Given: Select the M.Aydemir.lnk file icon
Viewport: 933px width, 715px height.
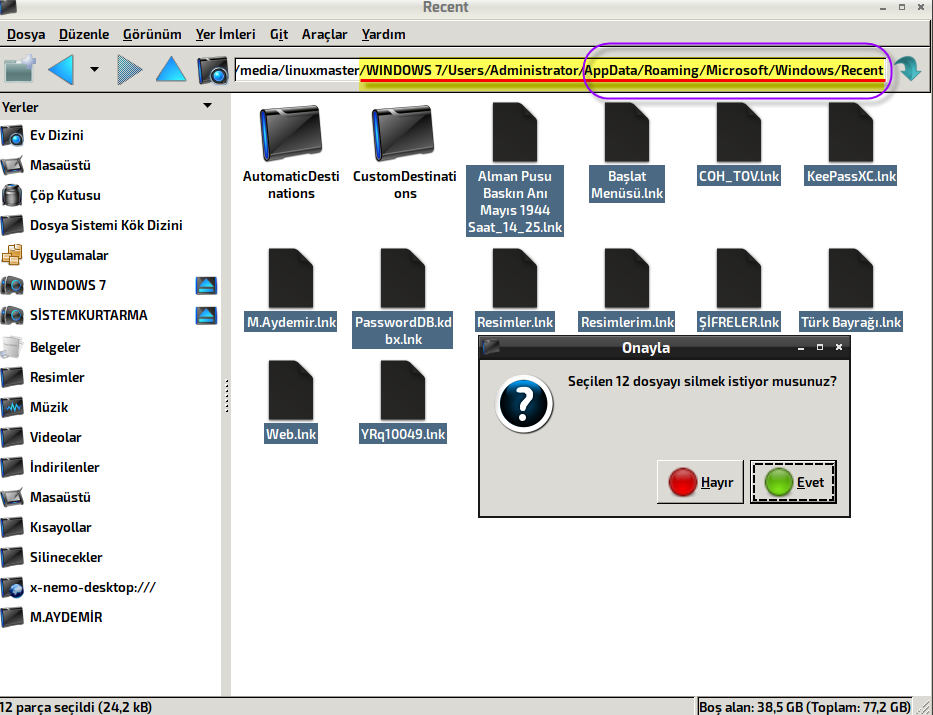Looking at the screenshot, I should point(291,278).
